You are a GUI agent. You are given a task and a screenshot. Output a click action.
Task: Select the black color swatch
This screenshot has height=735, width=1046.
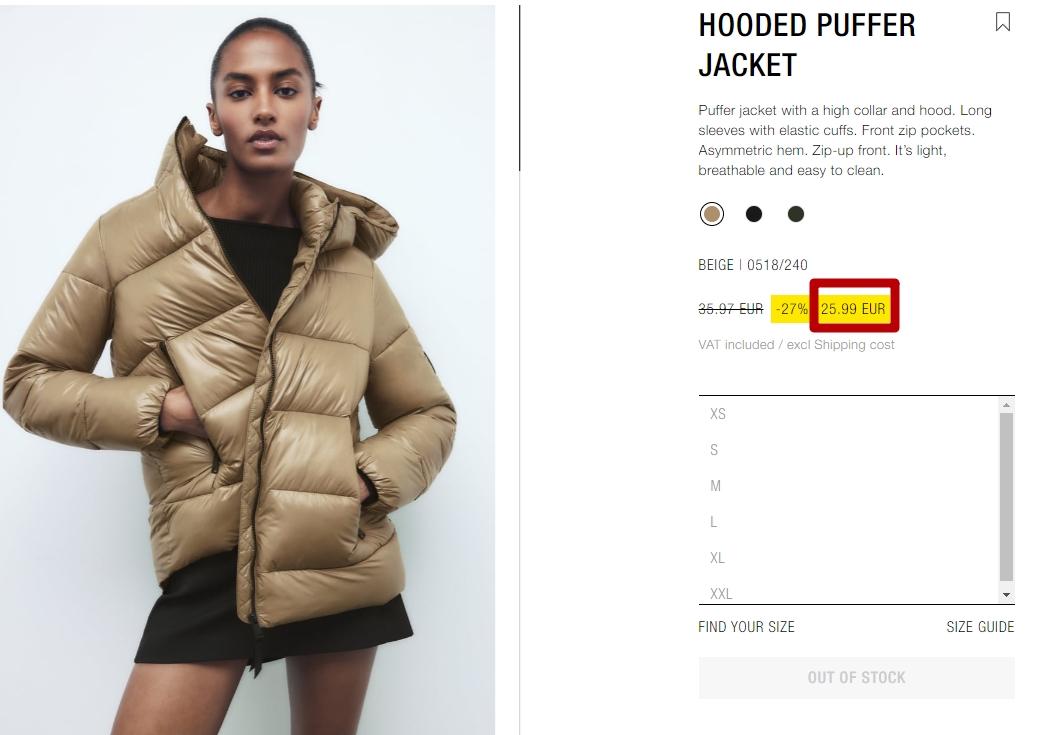click(754, 214)
